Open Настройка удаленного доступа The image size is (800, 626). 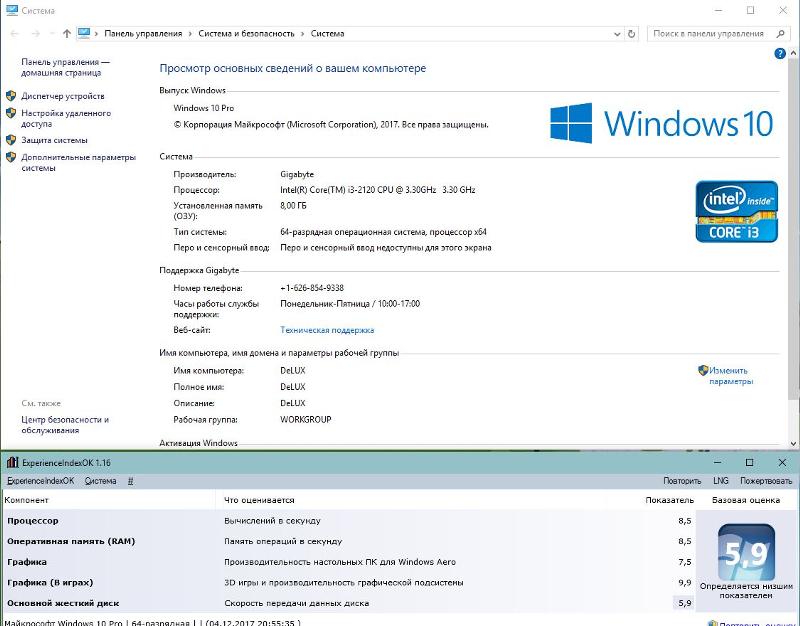click(66, 118)
